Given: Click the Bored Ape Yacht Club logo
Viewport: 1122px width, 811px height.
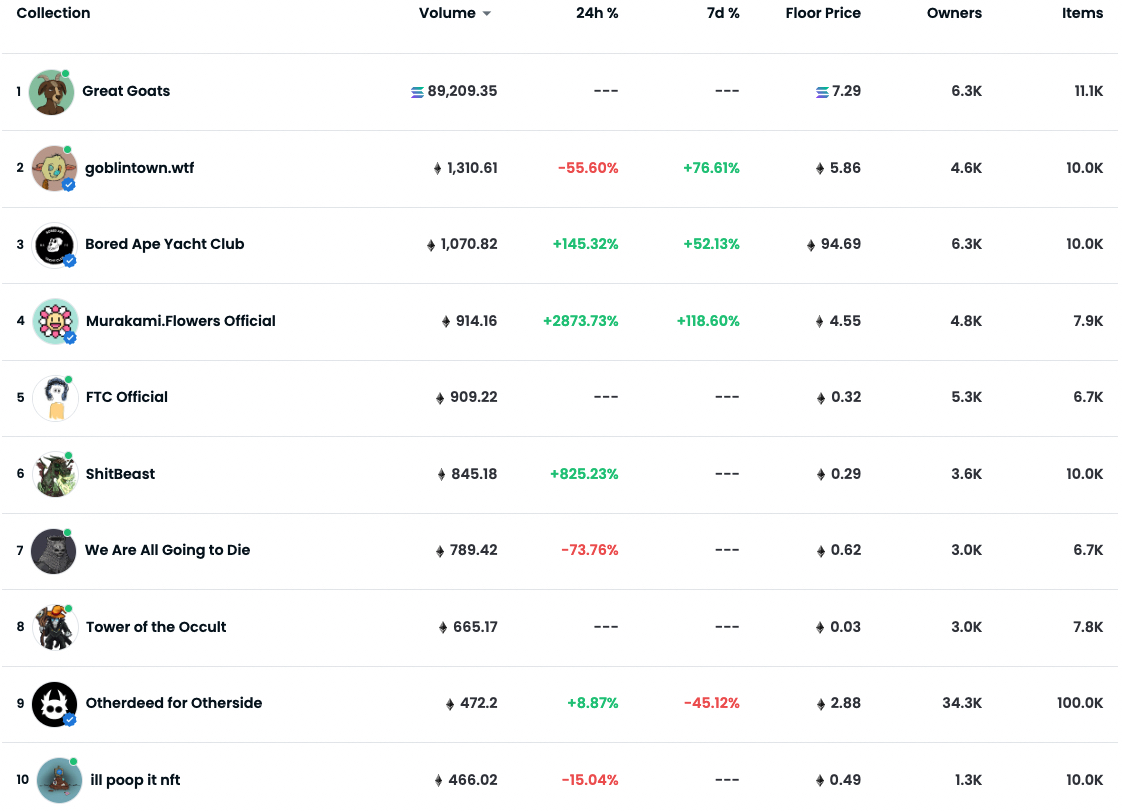Looking at the screenshot, I should (54, 244).
